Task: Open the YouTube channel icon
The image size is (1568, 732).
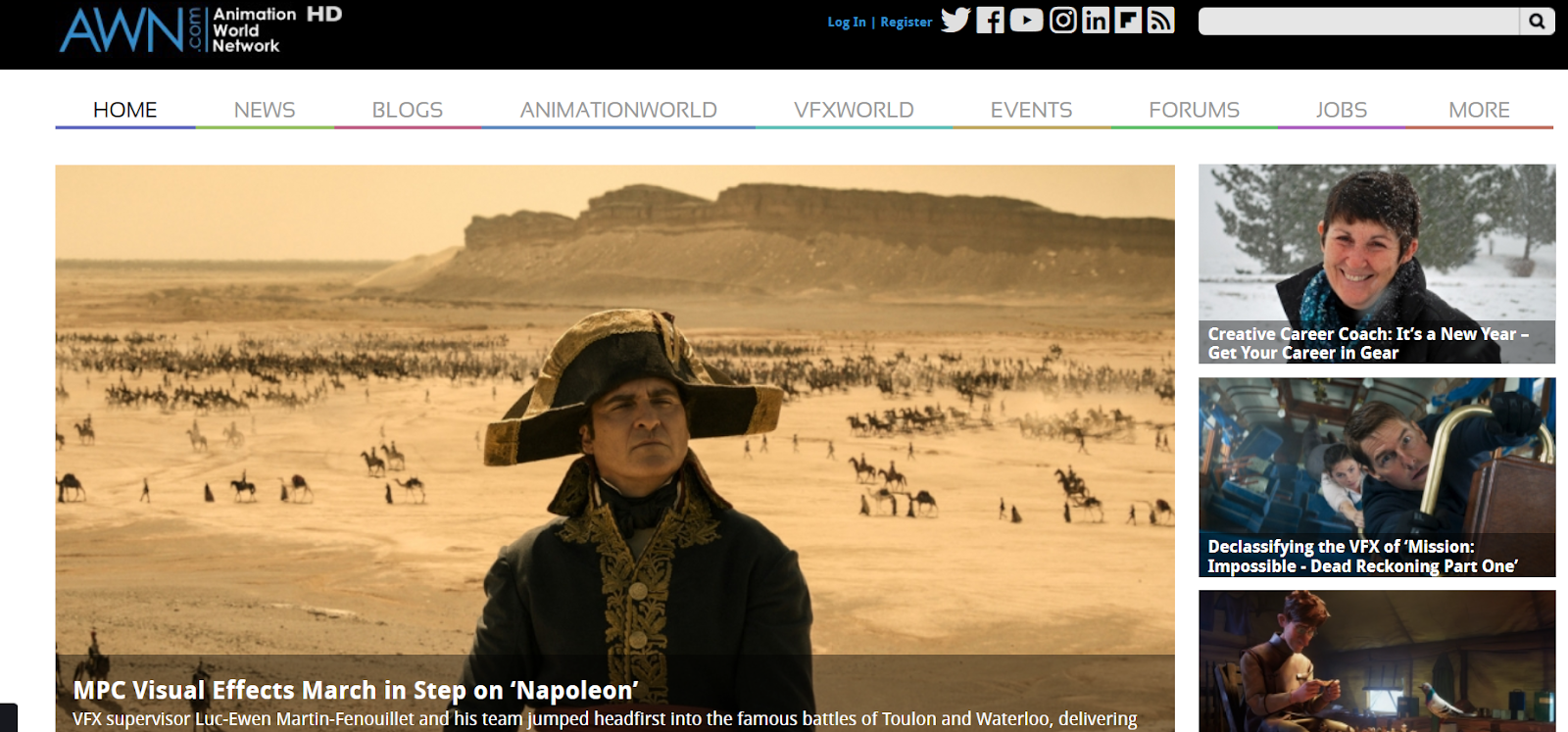Action: (x=1026, y=21)
